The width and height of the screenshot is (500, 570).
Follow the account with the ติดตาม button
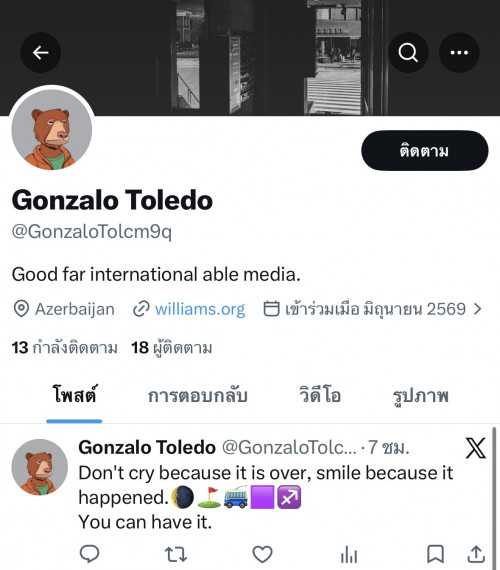pos(425,150)
